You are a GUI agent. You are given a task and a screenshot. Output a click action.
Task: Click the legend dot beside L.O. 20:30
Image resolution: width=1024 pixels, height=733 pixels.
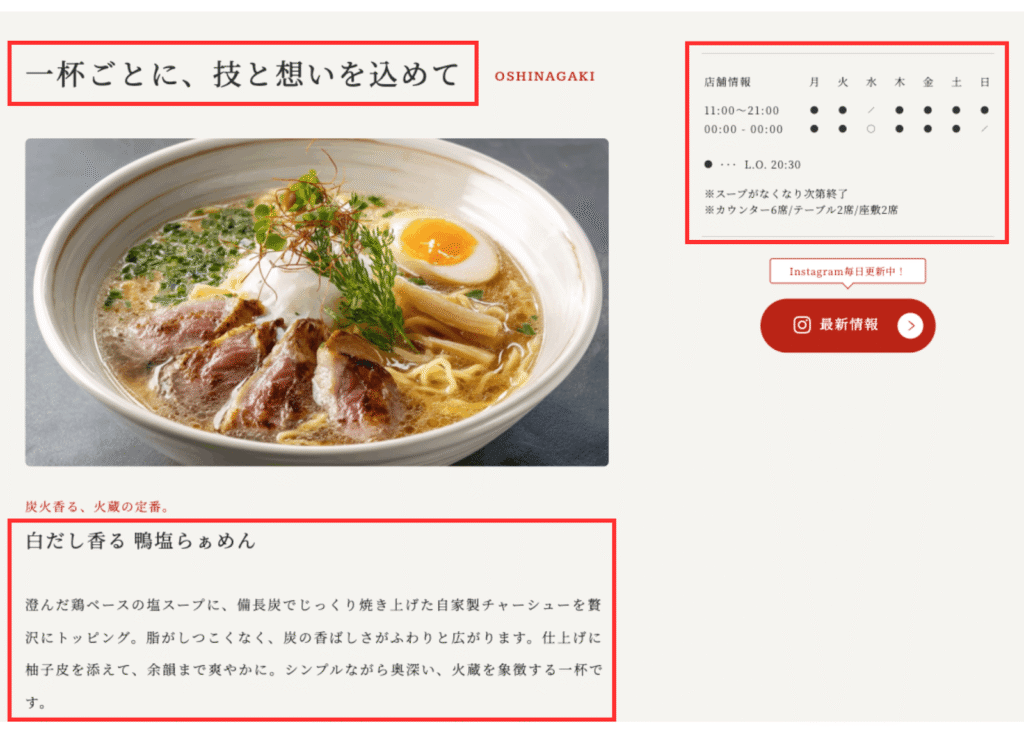pos(708,165)
